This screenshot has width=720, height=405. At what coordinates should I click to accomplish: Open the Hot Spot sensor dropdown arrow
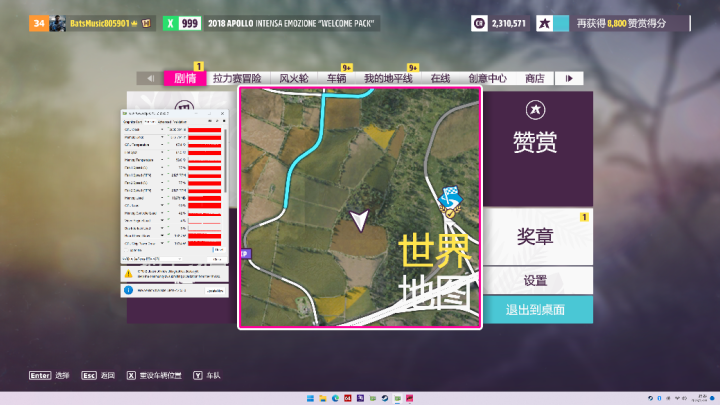tap(162, 152)
